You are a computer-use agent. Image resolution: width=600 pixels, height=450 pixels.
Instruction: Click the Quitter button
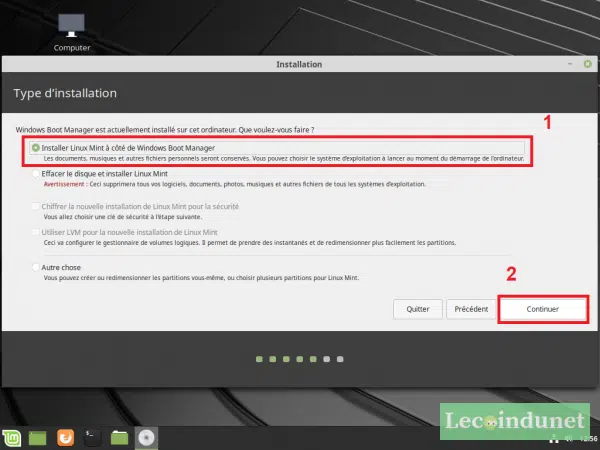[417, 309]
